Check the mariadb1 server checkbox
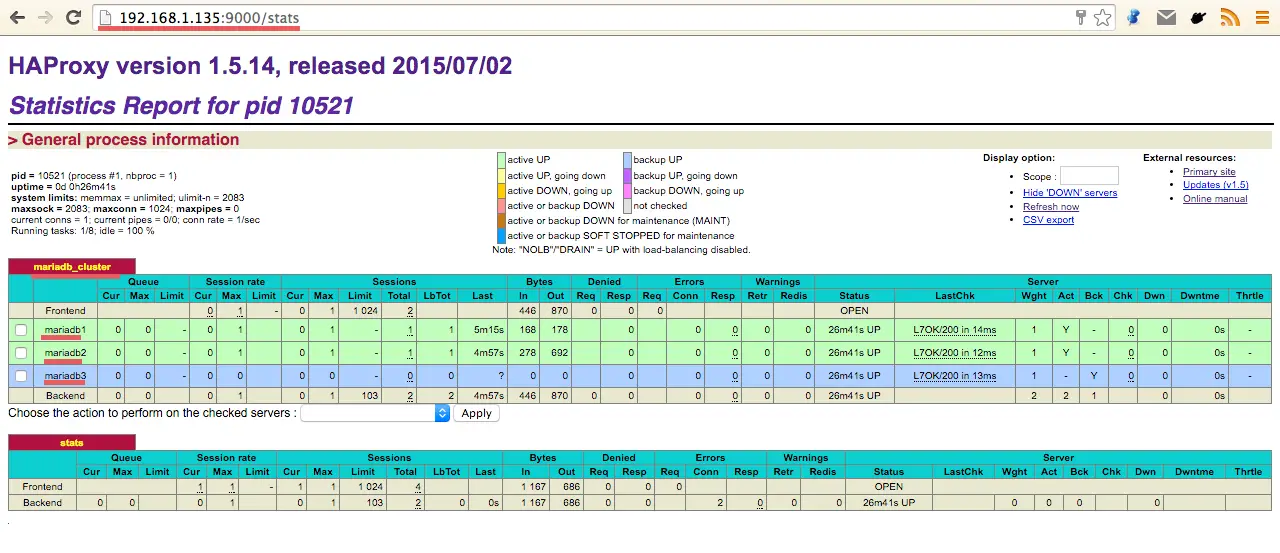 tap(21, 329)
